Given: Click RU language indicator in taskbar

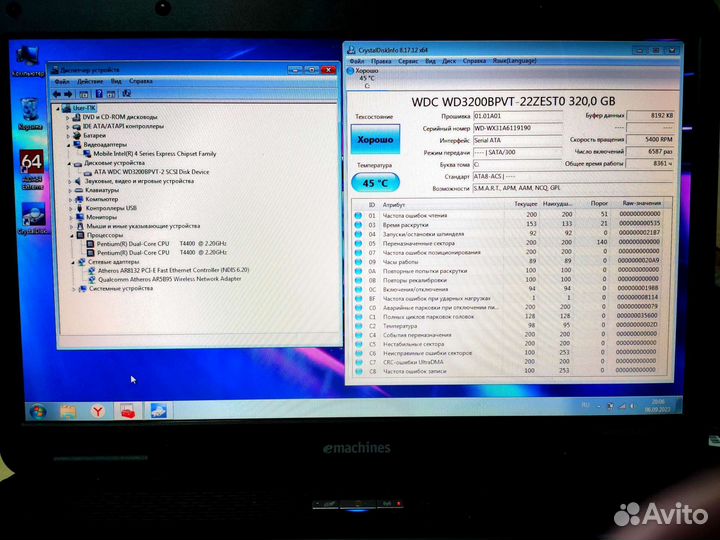Looking at the screenshot, I should point(585,405).
